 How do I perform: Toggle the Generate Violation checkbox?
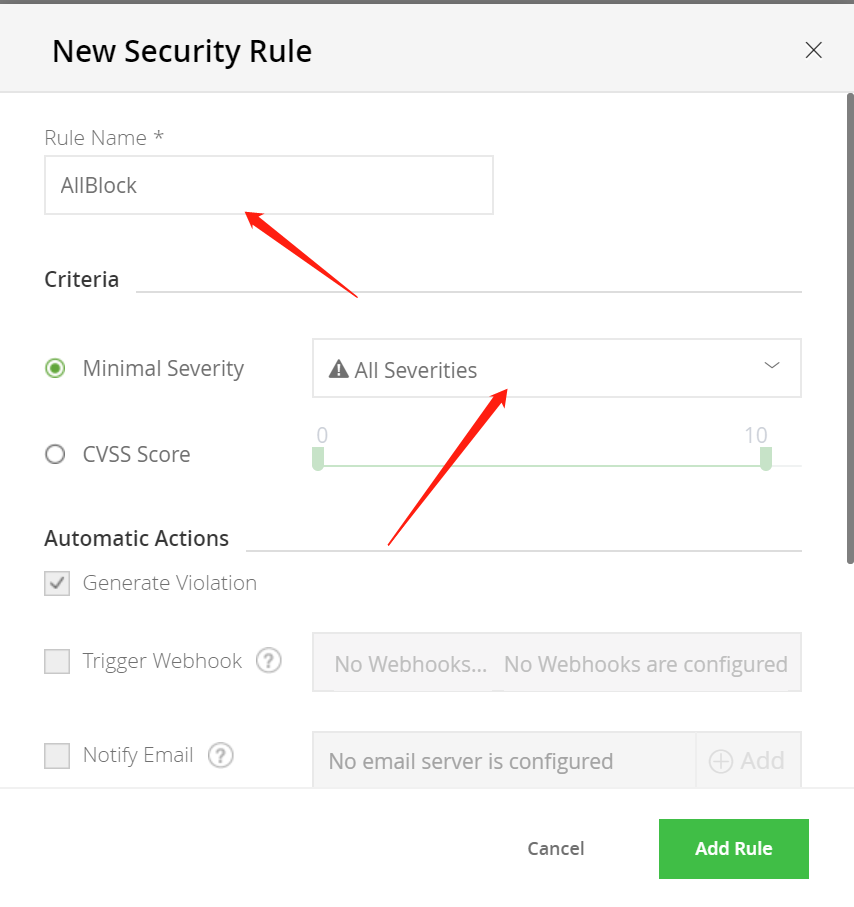pos(57,583)
